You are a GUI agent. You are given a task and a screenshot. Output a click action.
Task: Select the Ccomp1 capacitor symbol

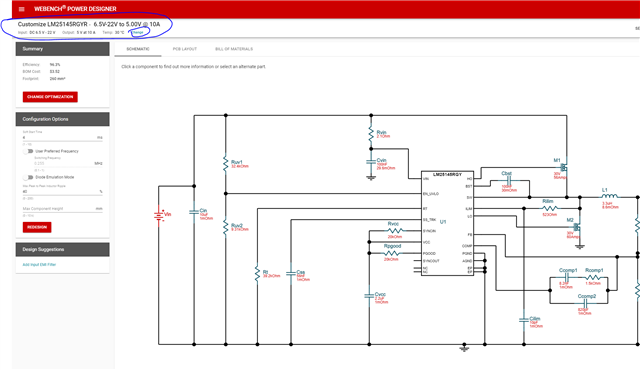tap(566, 277)
